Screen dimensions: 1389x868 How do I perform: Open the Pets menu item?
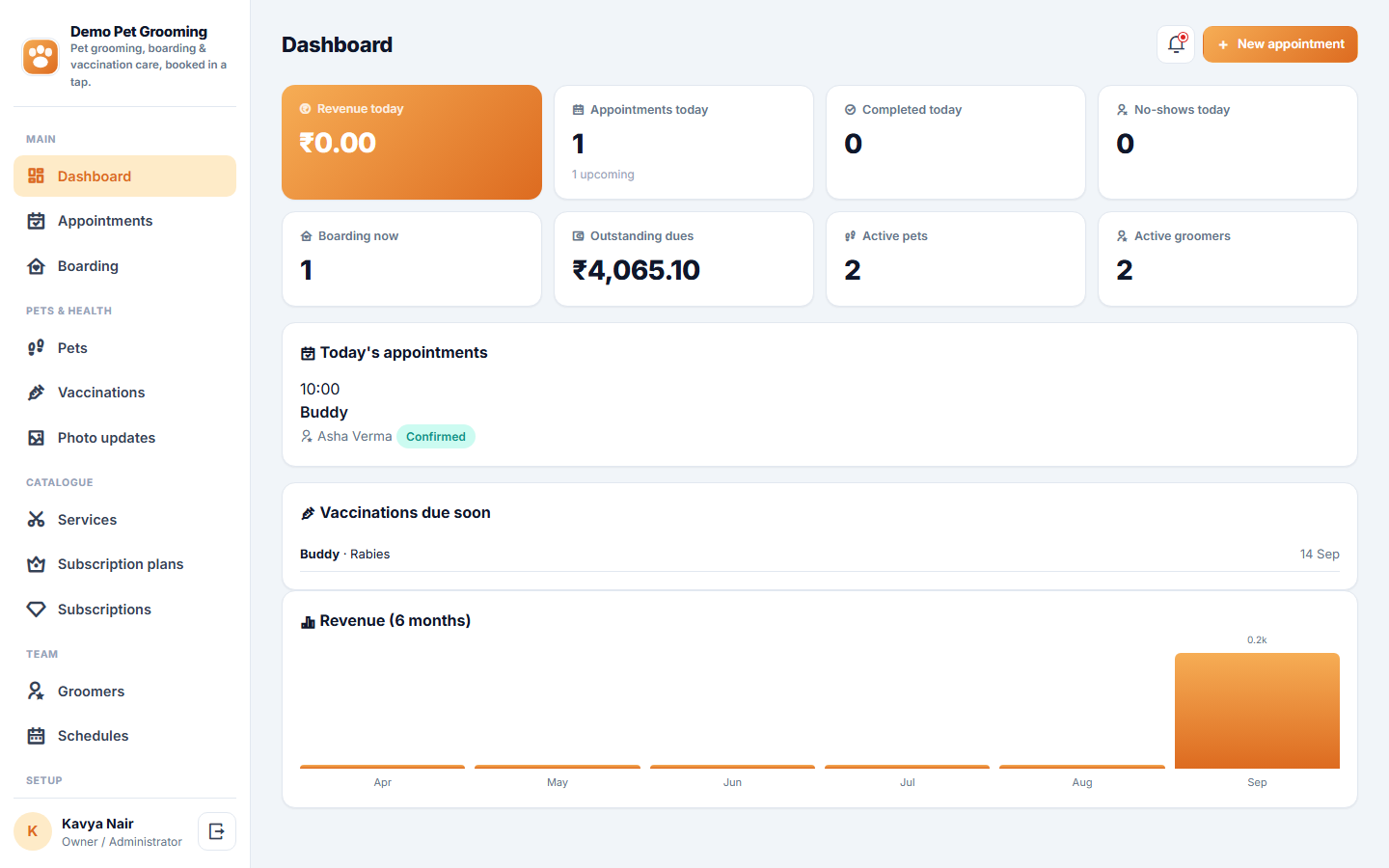click(124, 348)
